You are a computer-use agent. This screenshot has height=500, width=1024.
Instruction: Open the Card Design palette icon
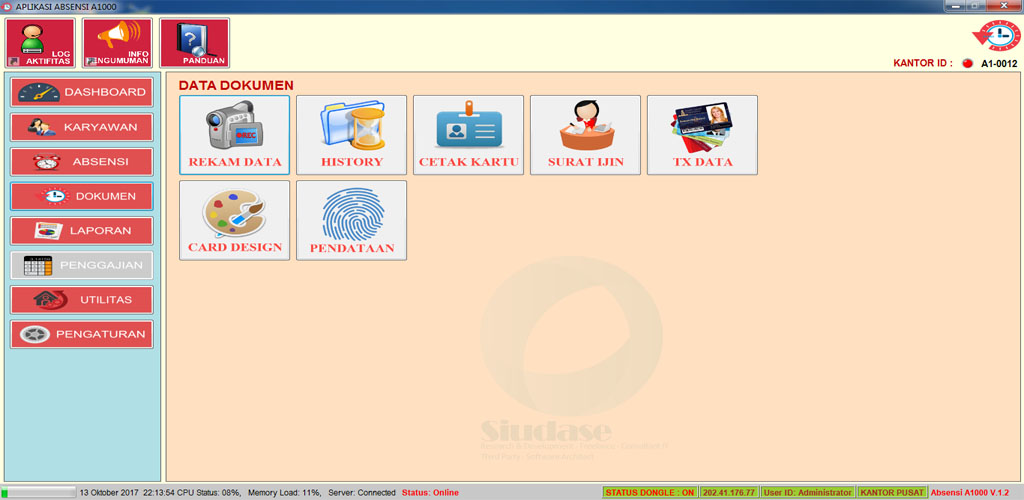(235, 220)
